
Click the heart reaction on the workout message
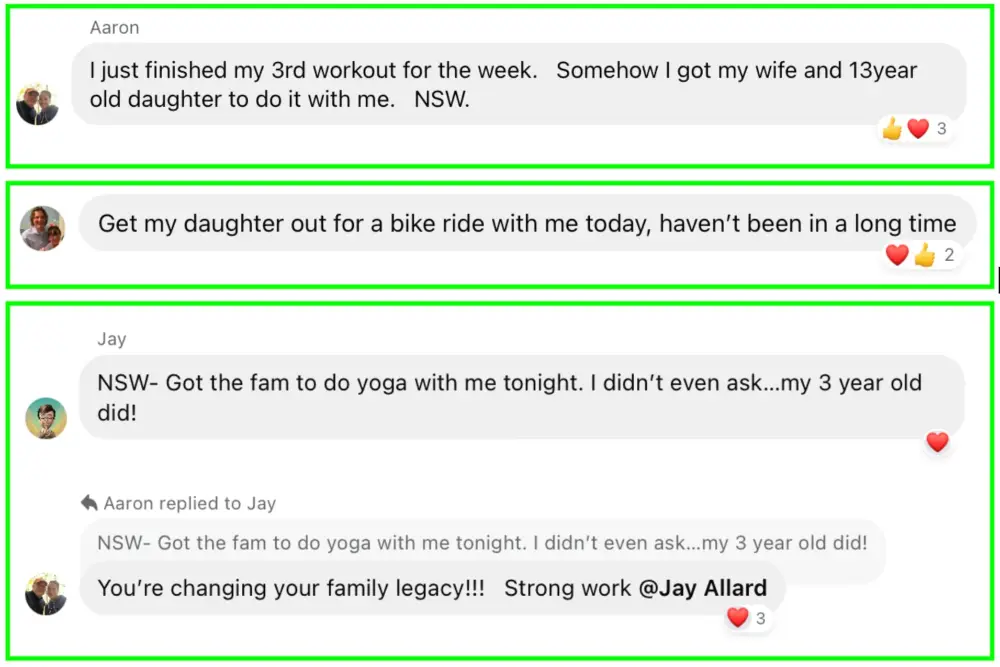[918, 129]
